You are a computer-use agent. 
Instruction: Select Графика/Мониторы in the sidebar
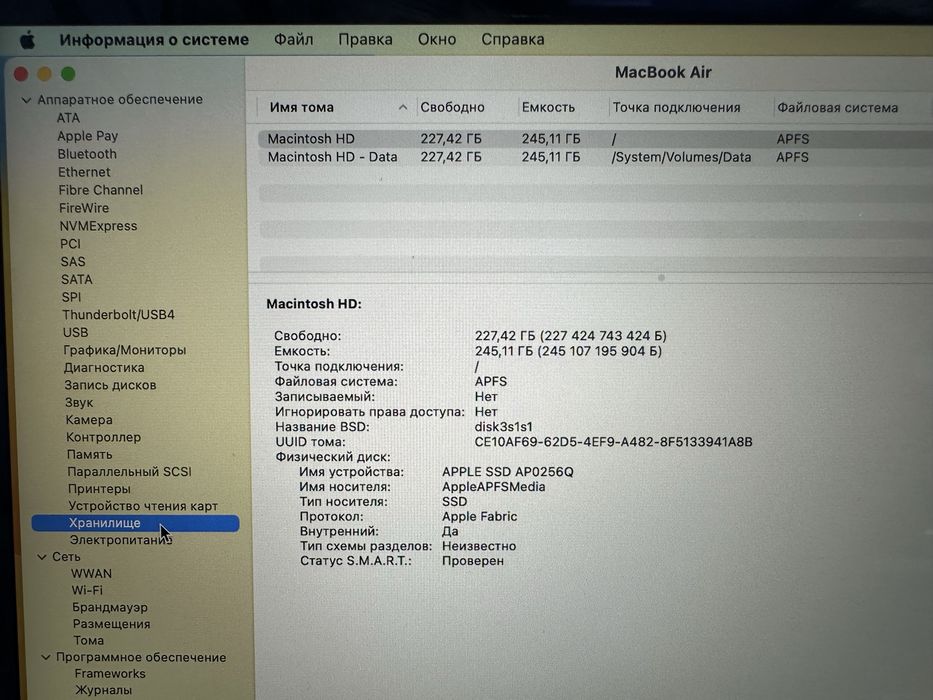pyautogui.click(x=125, y=351)
